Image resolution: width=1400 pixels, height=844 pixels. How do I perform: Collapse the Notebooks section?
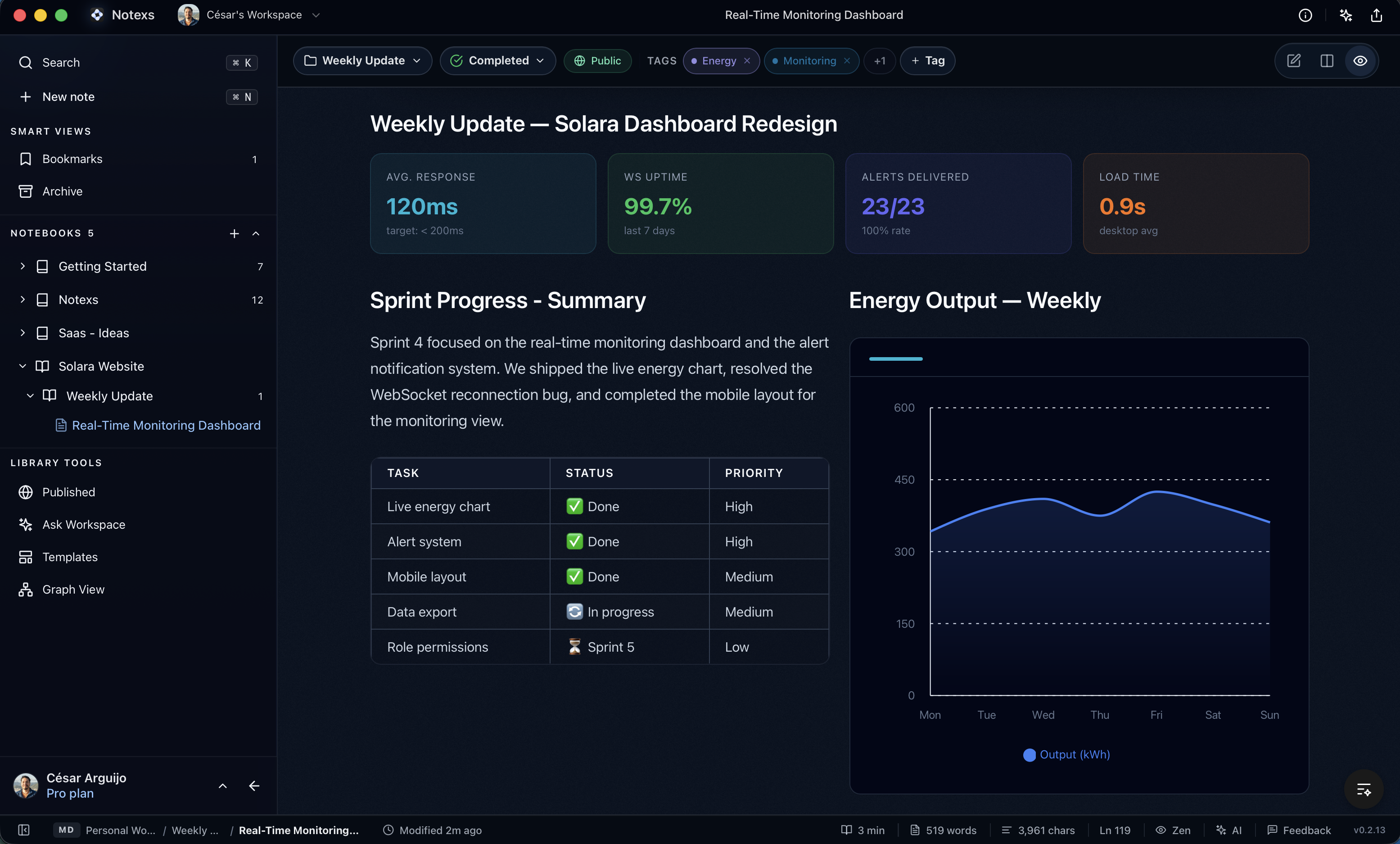click(256, 234)
